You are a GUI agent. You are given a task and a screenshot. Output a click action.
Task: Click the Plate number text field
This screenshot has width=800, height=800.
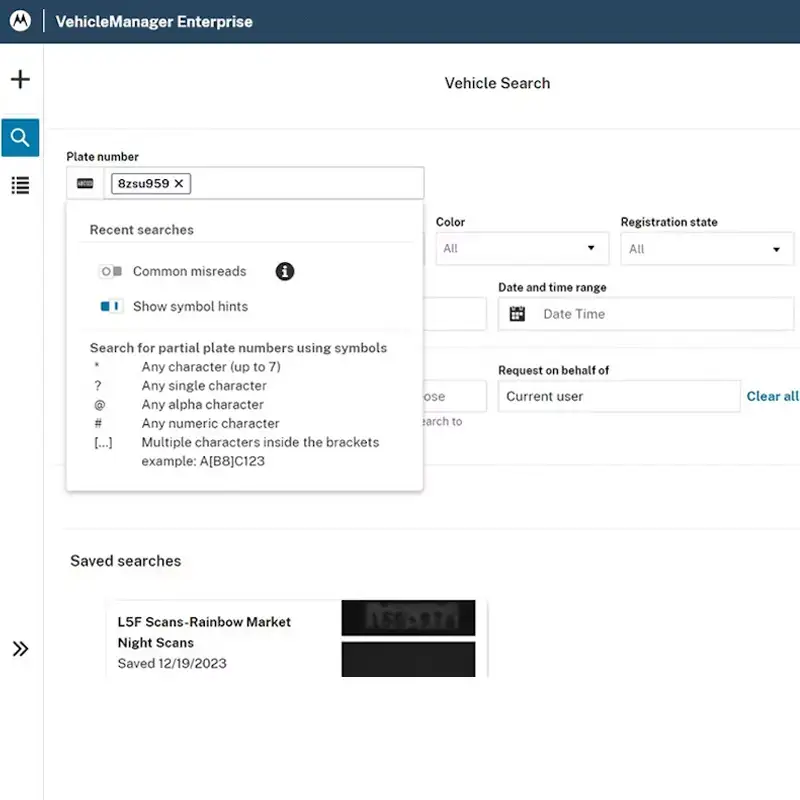[305, 183]
